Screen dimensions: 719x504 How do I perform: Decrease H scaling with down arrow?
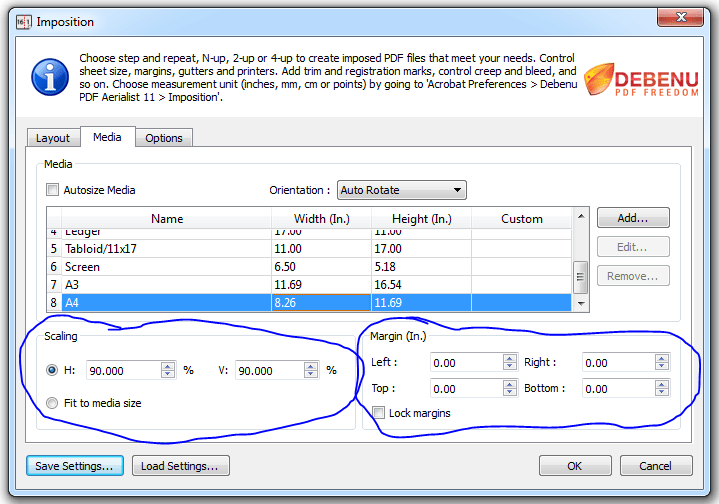point(168,374)
